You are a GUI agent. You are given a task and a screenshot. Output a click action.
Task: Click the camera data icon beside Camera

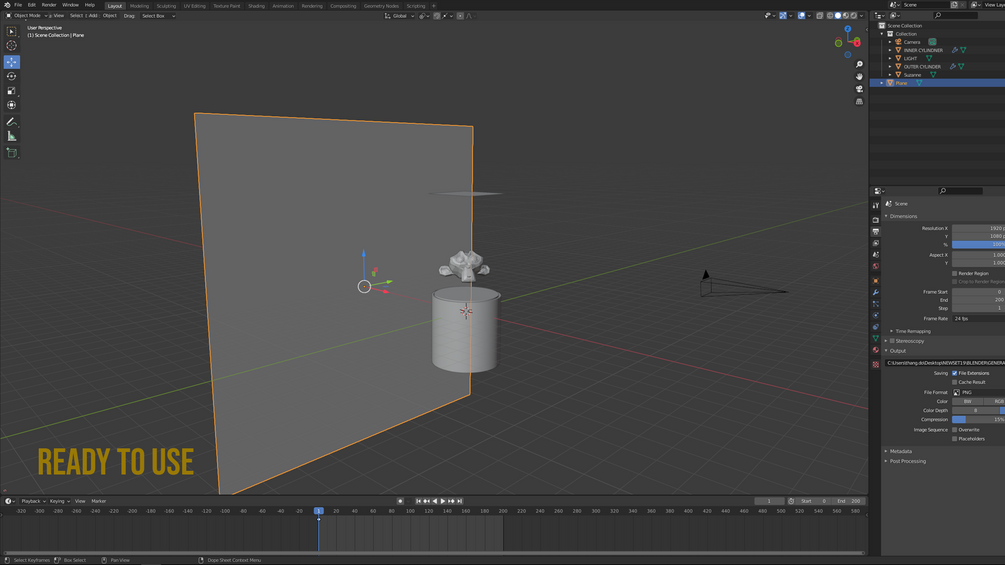[x=933, y=42]
